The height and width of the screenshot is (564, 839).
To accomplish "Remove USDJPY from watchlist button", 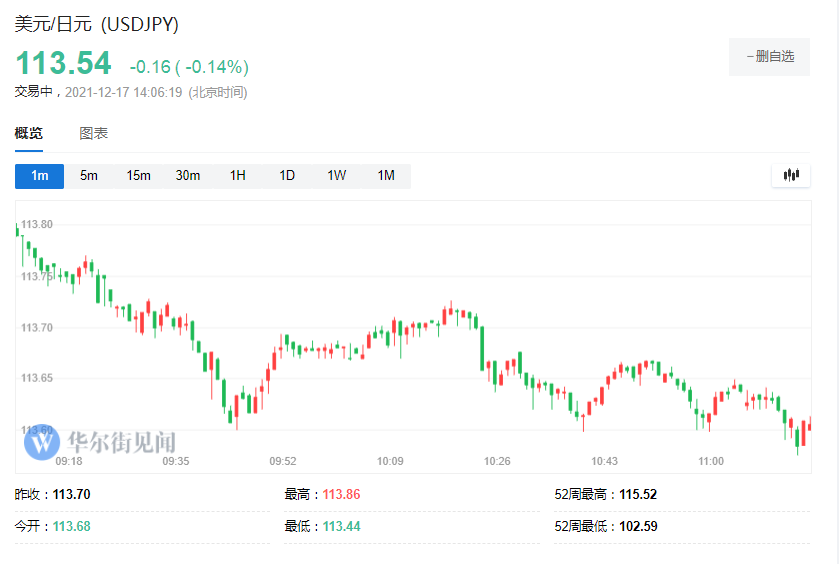I will tap(769, 57).
